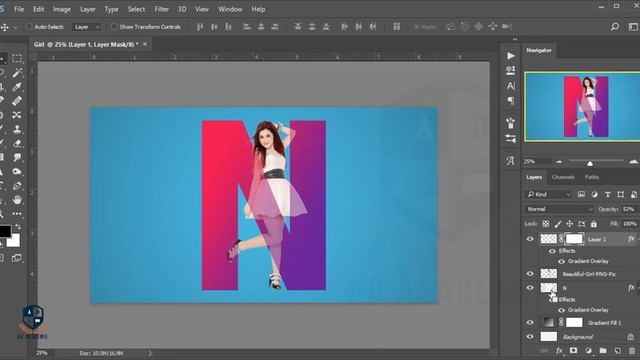
Task: Click the Navigator zoom slider handle
Action: [x=590, y=163]
